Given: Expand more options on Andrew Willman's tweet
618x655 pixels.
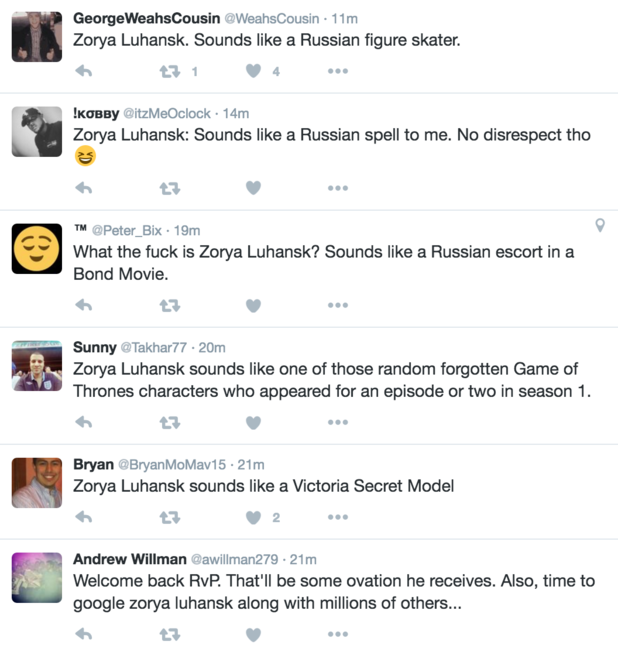Looking at the screenshot, I should click(x=337, y=634).
